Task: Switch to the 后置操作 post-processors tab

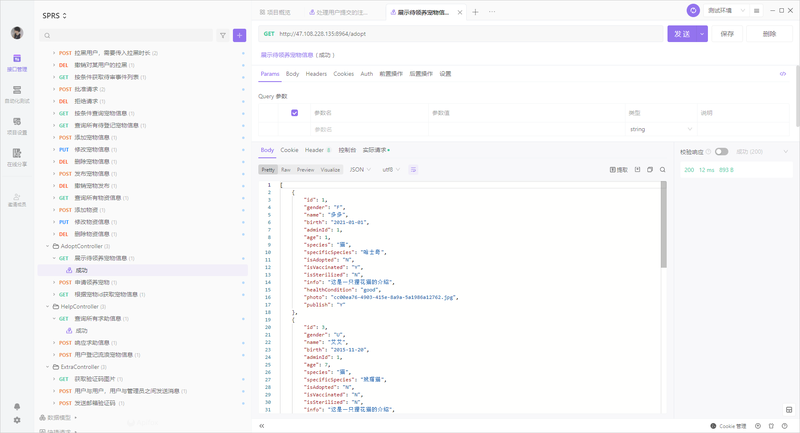Action: pos(421,74)
